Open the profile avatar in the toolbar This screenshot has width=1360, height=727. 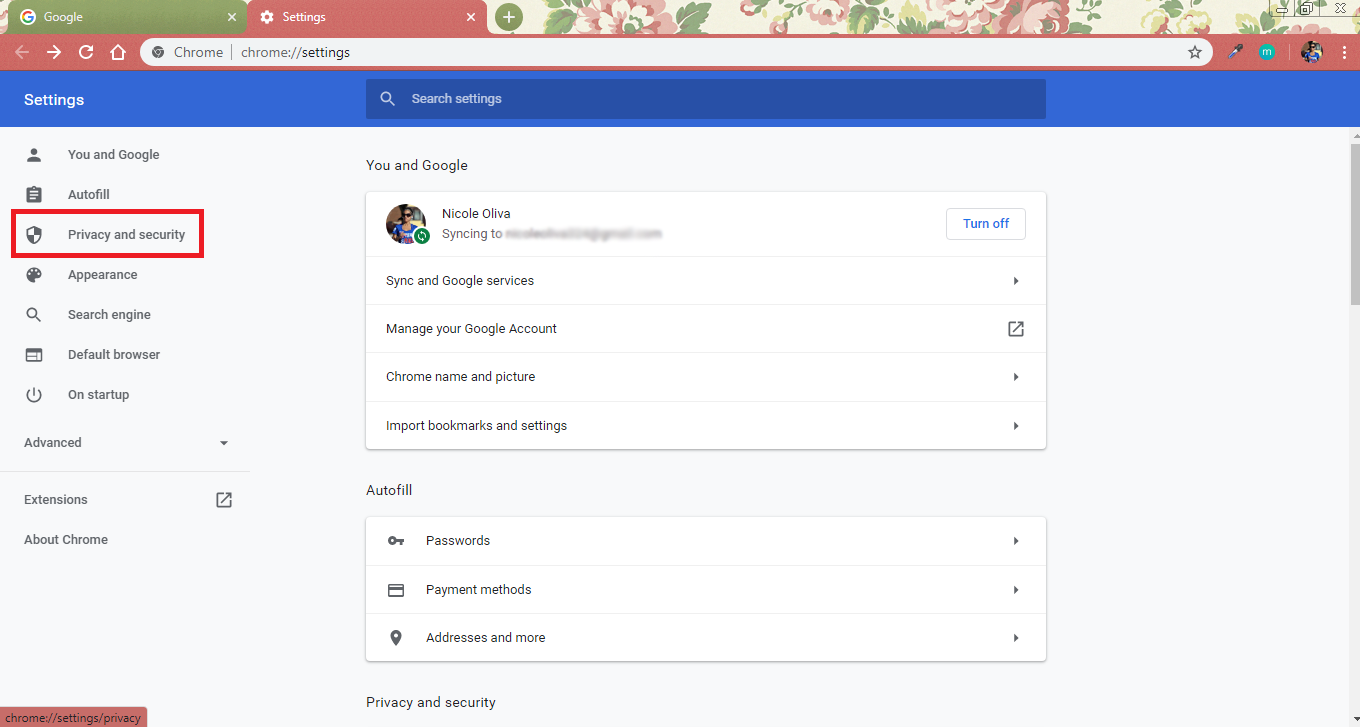[x=1312, y=52]
